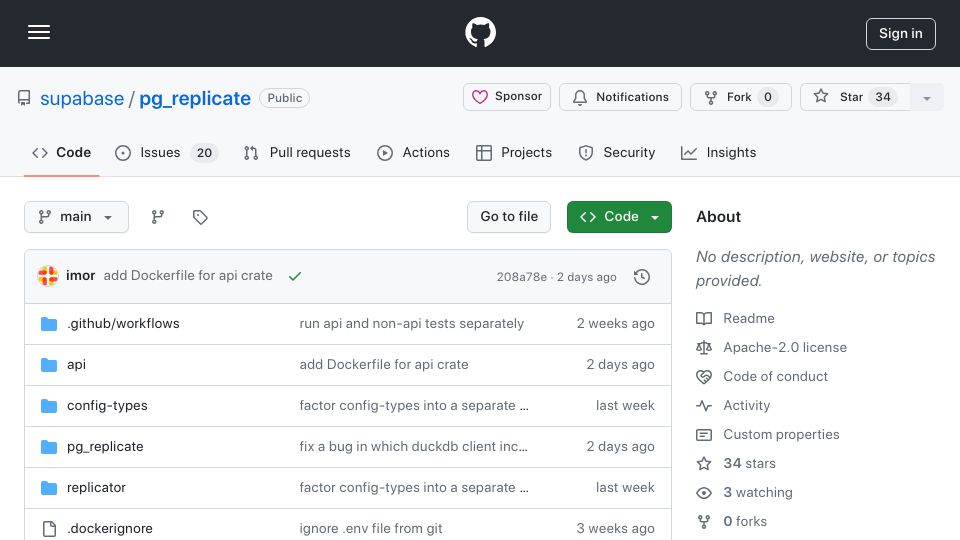Sponsor this repository
Viewport: 960px width, 540px height.
[x=507, y=97]
